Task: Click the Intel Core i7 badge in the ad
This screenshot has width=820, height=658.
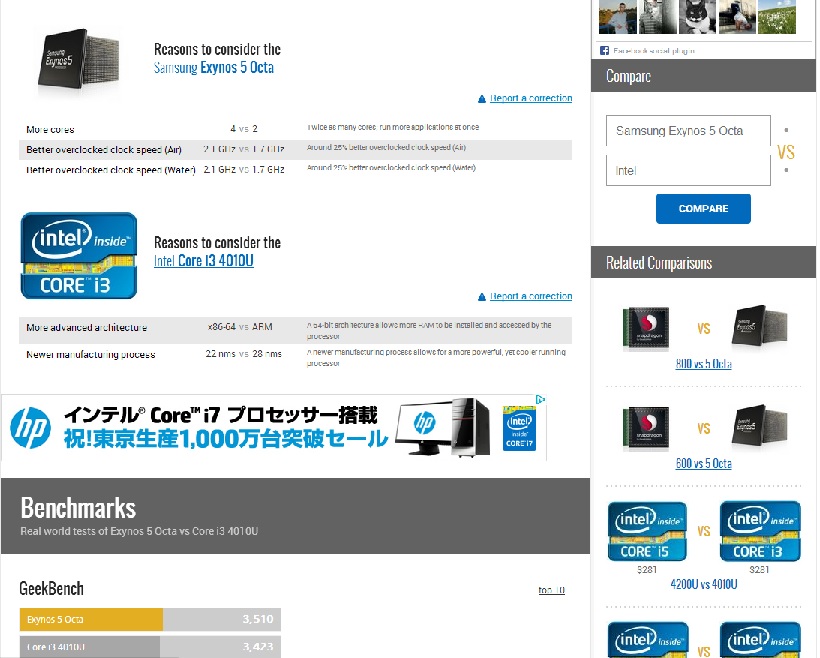Action: [519, 428]
